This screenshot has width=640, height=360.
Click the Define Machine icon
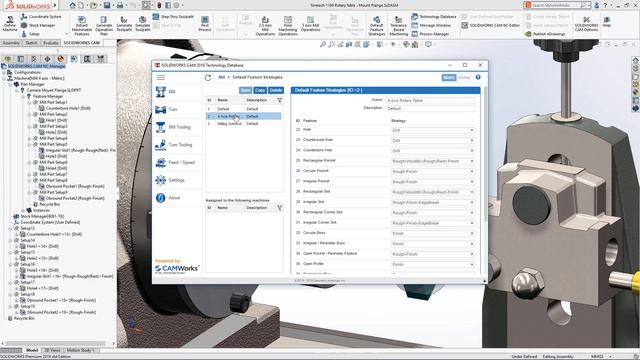[10, 24]
